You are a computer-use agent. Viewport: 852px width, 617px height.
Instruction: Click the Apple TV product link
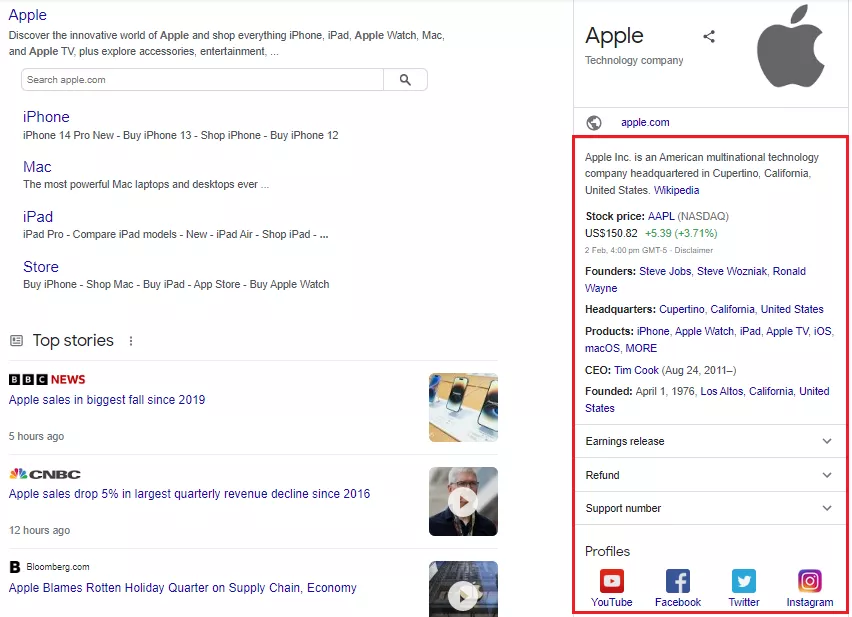pyautogui.click(x=787, y=331)
